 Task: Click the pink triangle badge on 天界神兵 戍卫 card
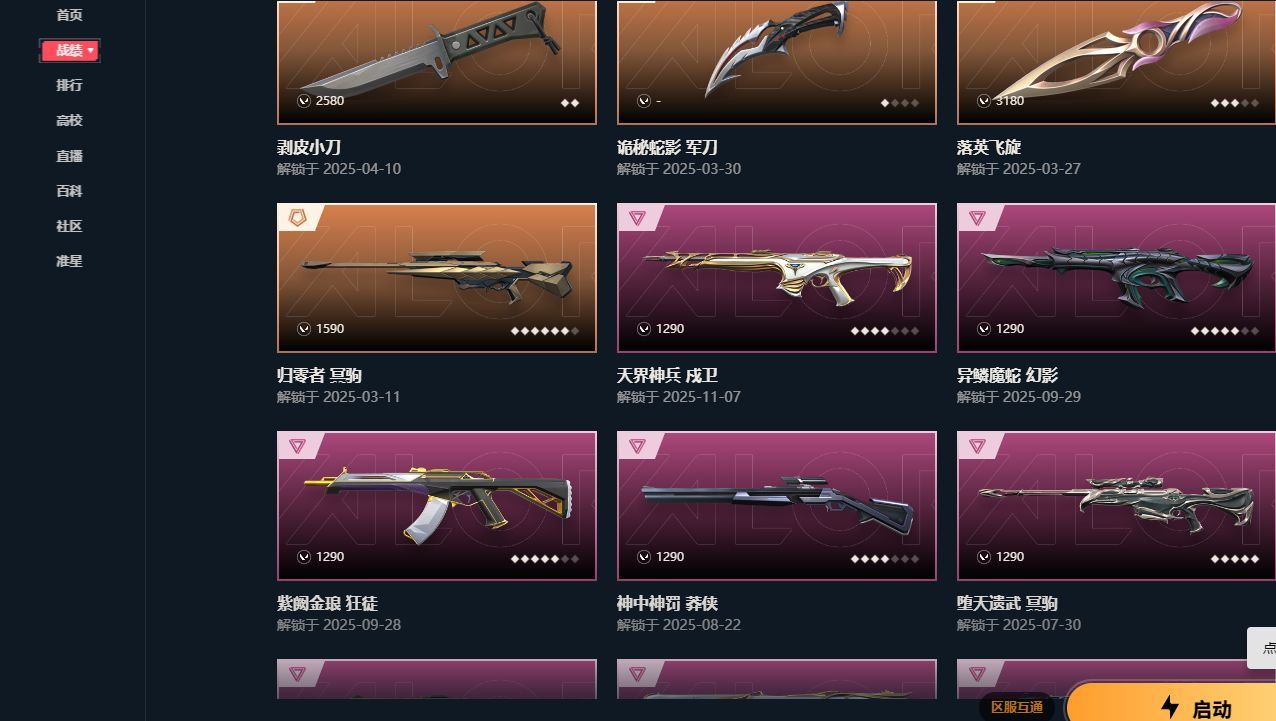(x=637, y=217)
